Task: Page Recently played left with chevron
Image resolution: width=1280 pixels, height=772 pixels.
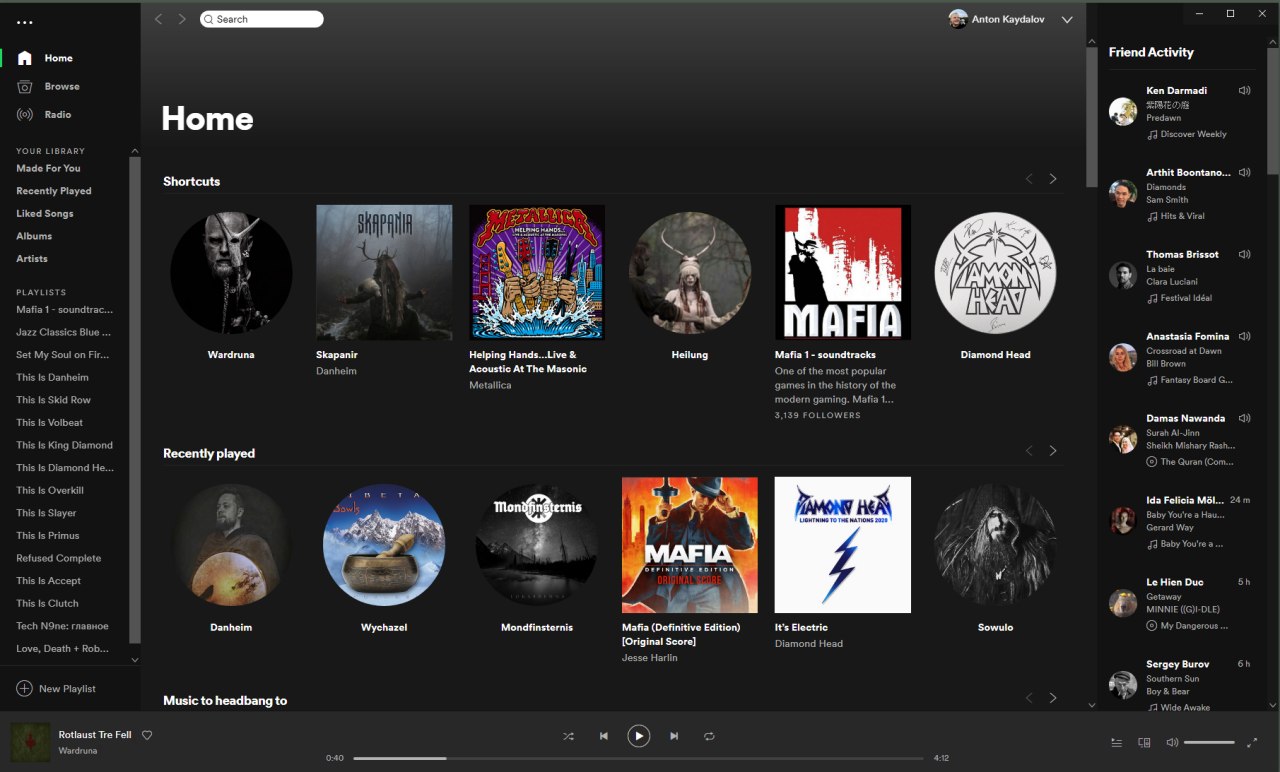Action: point(1029,451)
